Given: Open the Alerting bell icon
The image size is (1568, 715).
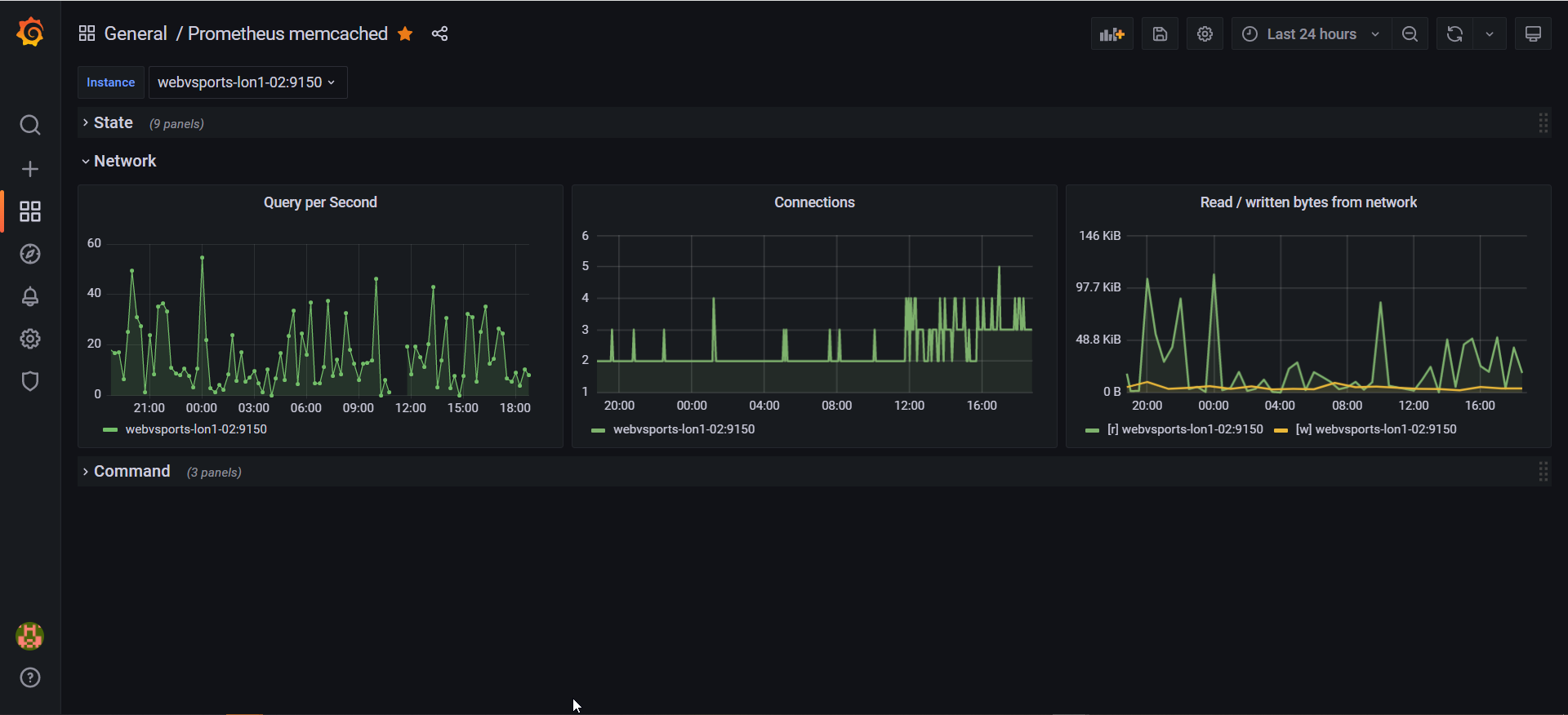Looking at the screenshot, I should click(x=30, y=296).
